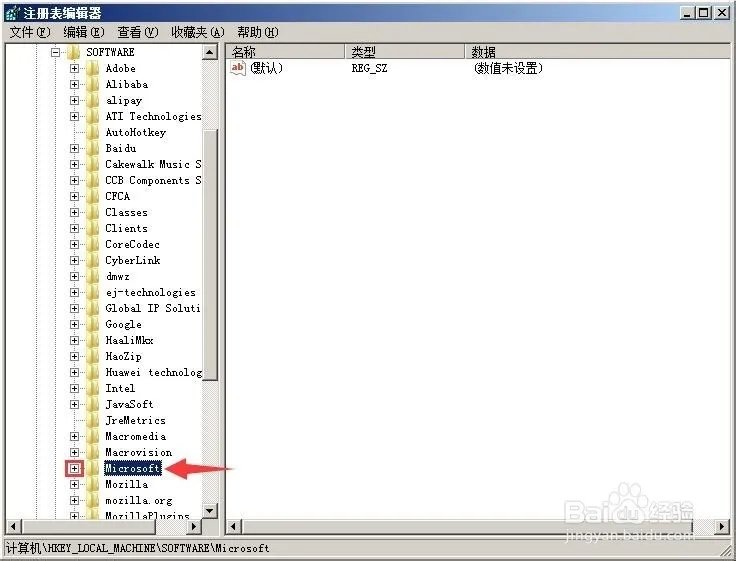736x561 pixels.
Task: Collapse the SOFTWARE key
Action: coord(55,52)
